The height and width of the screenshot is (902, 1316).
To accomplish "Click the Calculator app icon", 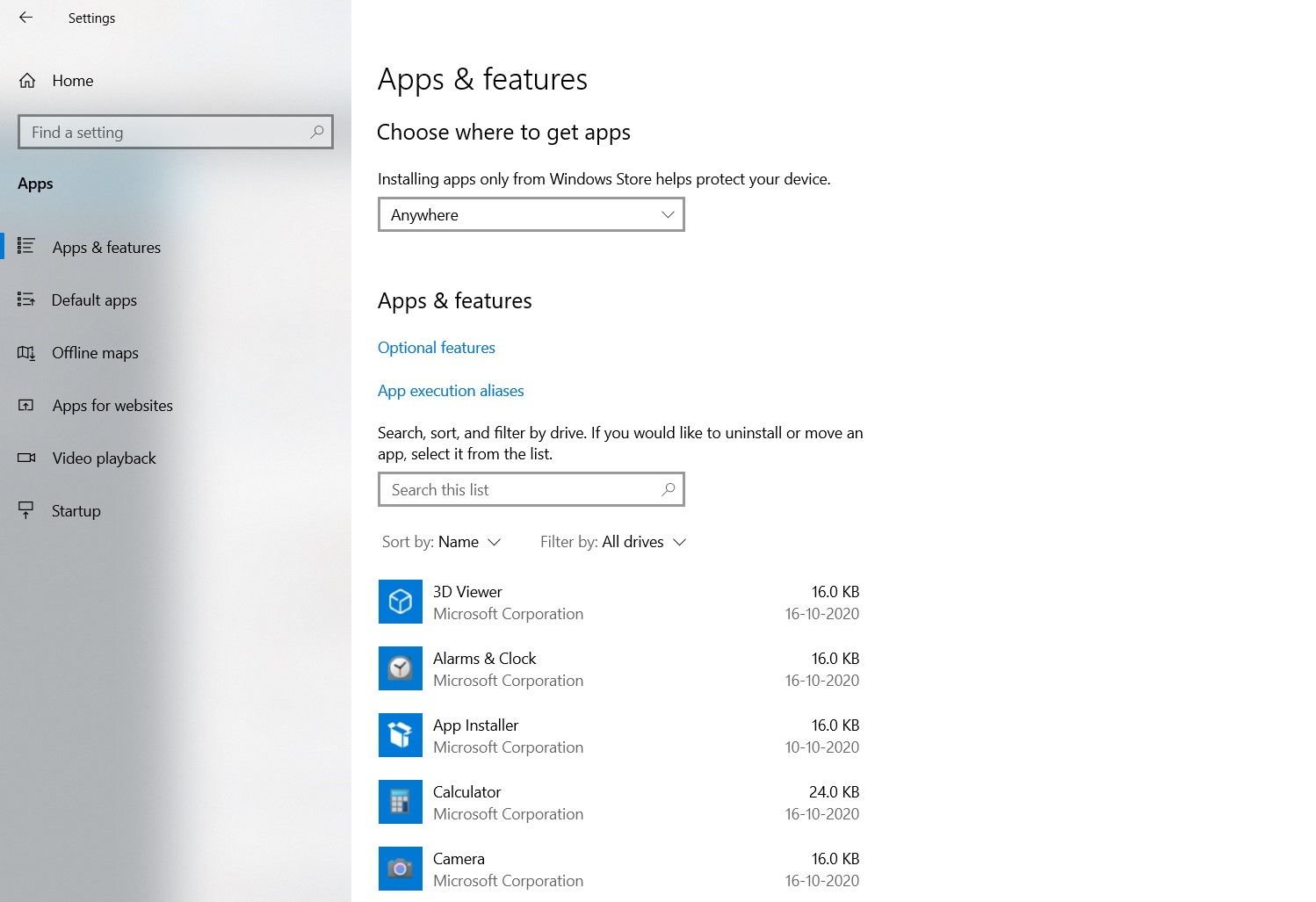I will click(x=400, y=802).
